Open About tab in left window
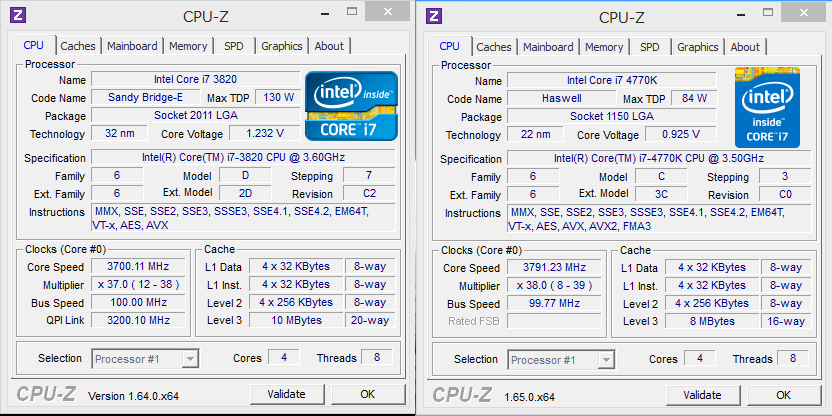This screenshot has width=832, height=416. click(329, 46)
